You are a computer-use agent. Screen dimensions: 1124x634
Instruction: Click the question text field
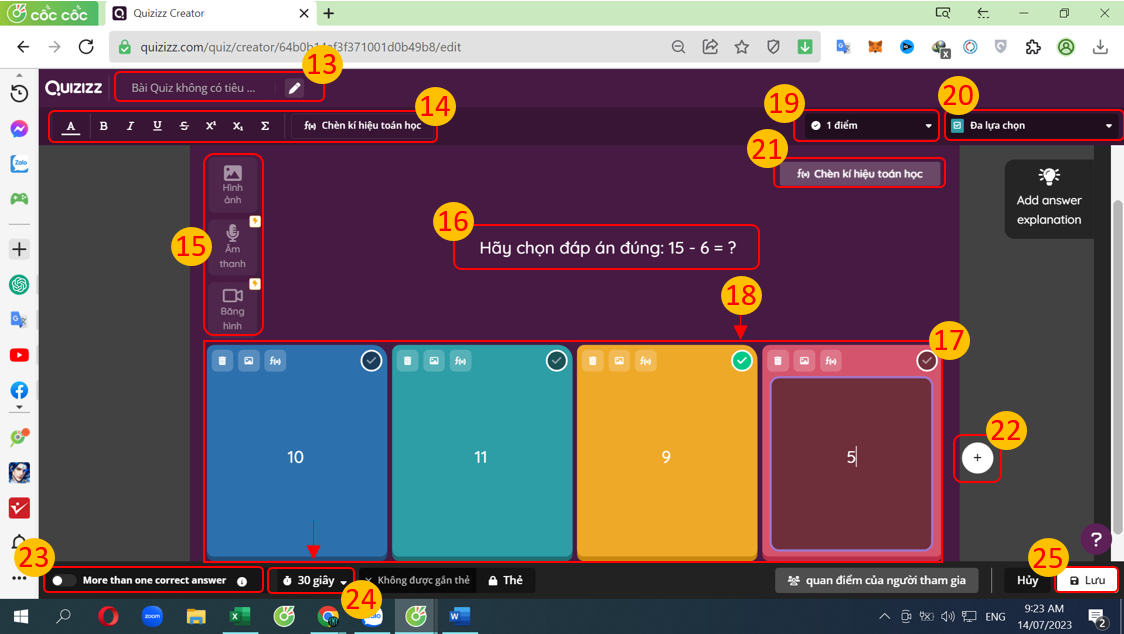pyautogui.click(x=606, y=247)
